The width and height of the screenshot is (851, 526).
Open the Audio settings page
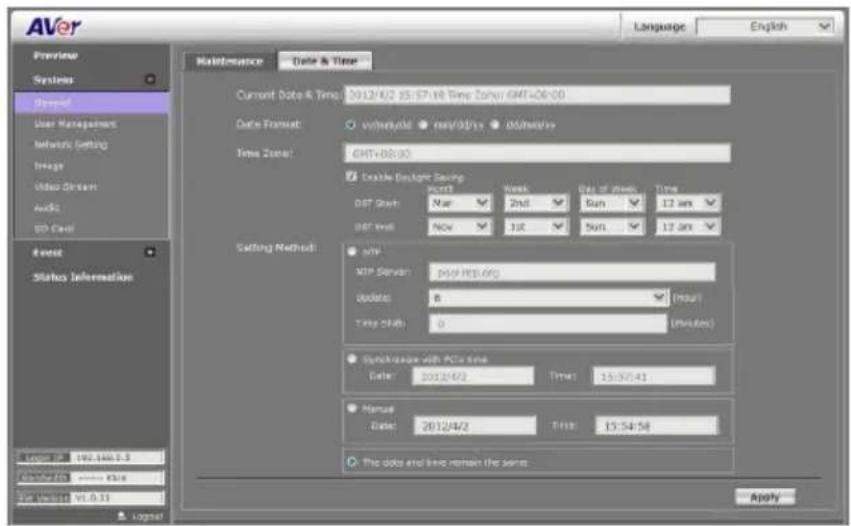click(x=47, y=208)
